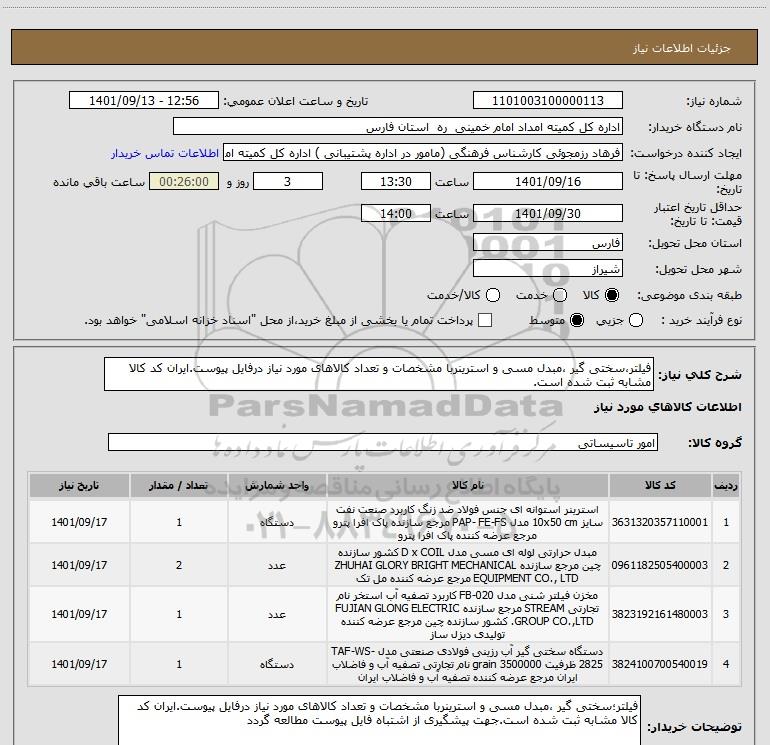Open the اطلاعات تماس خریدار link
The image size is (770, 745).
165,153
